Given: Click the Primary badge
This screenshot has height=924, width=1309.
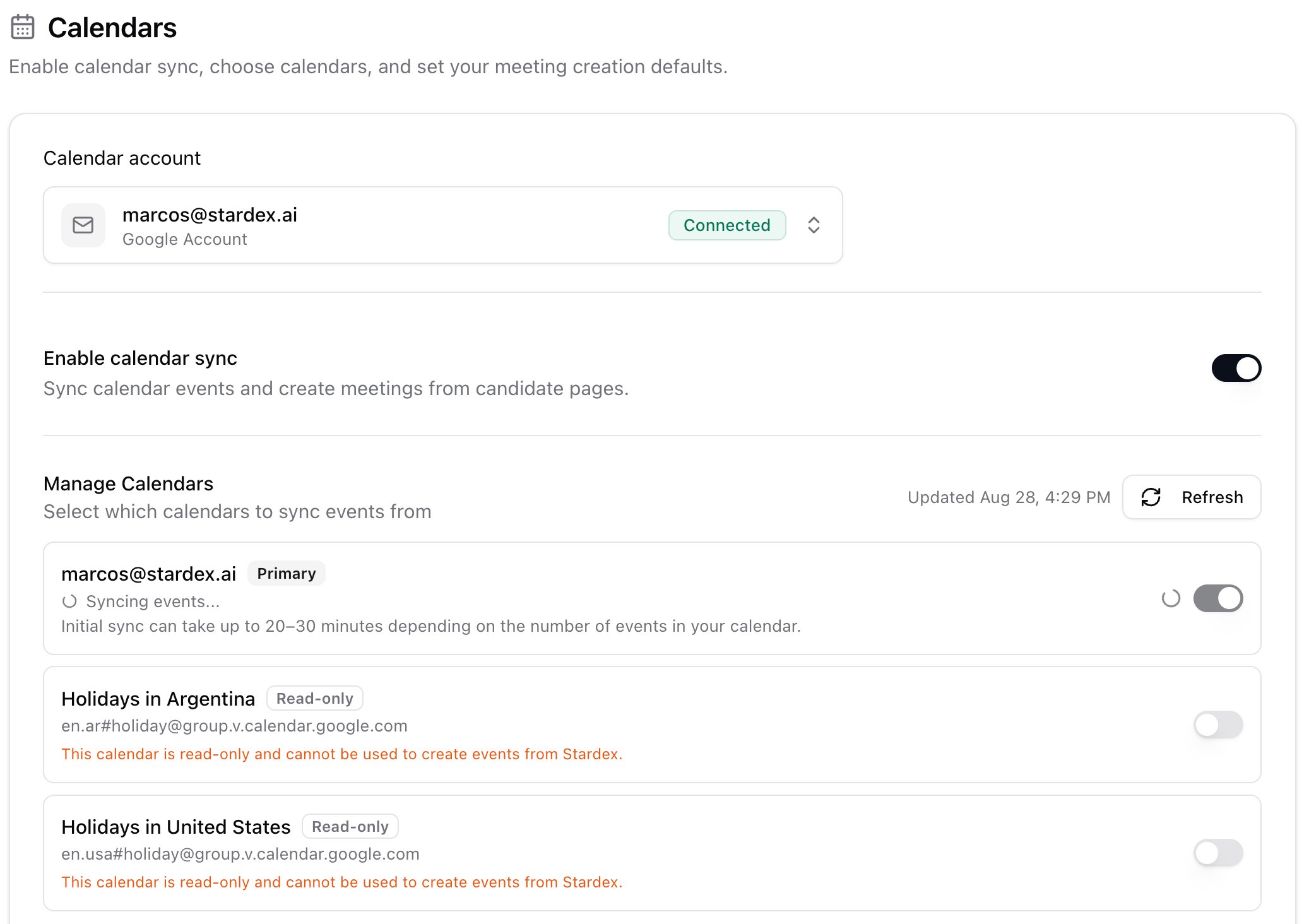Looking at the screenshot, I should [287, 574].
